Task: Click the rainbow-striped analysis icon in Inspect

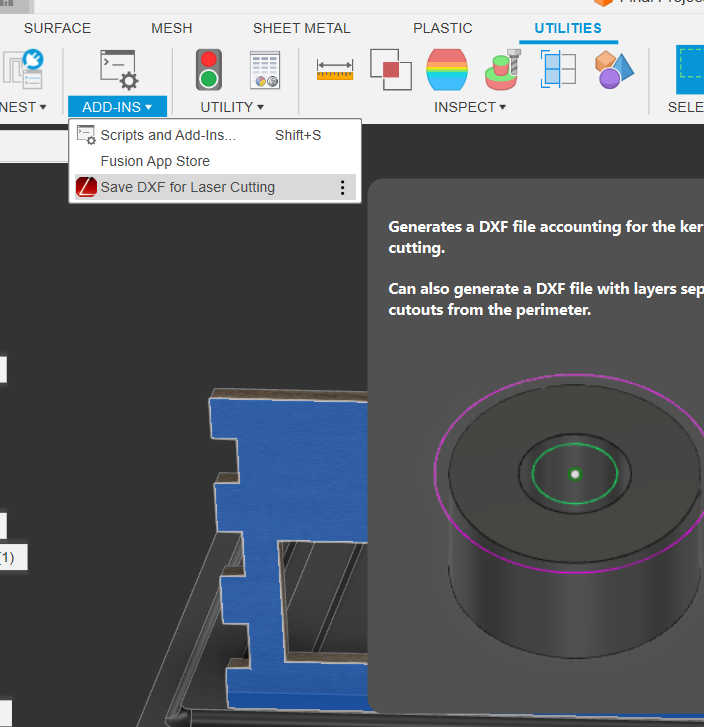Action: click(x=446, y=69)
